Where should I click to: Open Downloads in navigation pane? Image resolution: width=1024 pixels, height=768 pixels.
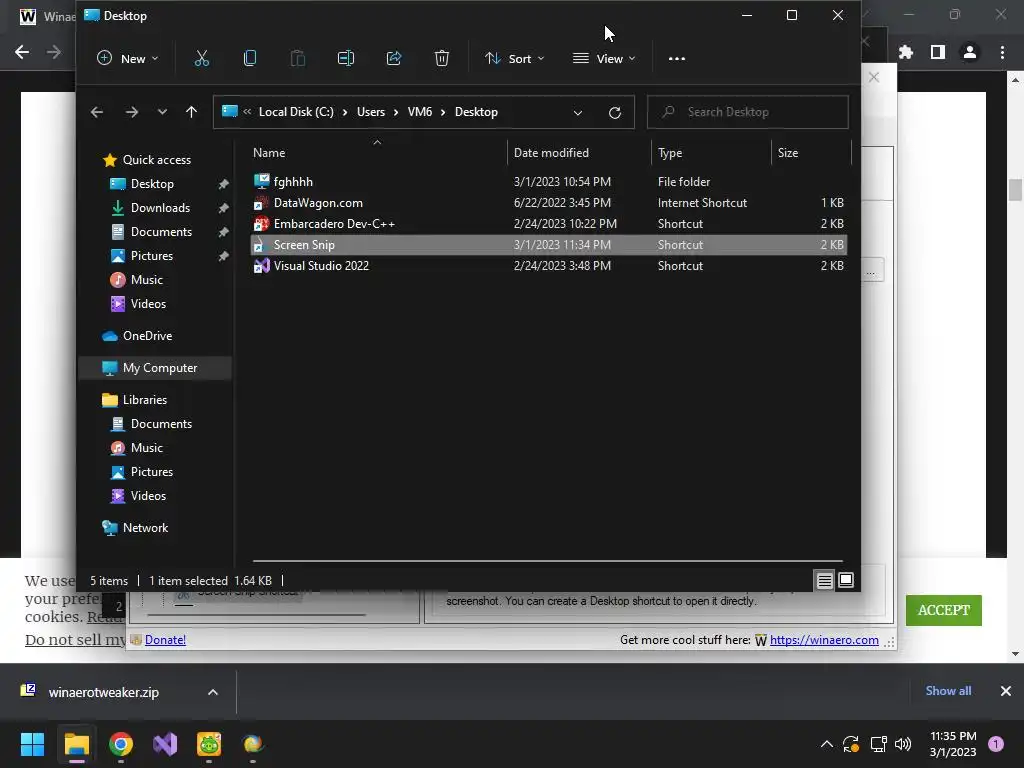click(x=160, y=208)
